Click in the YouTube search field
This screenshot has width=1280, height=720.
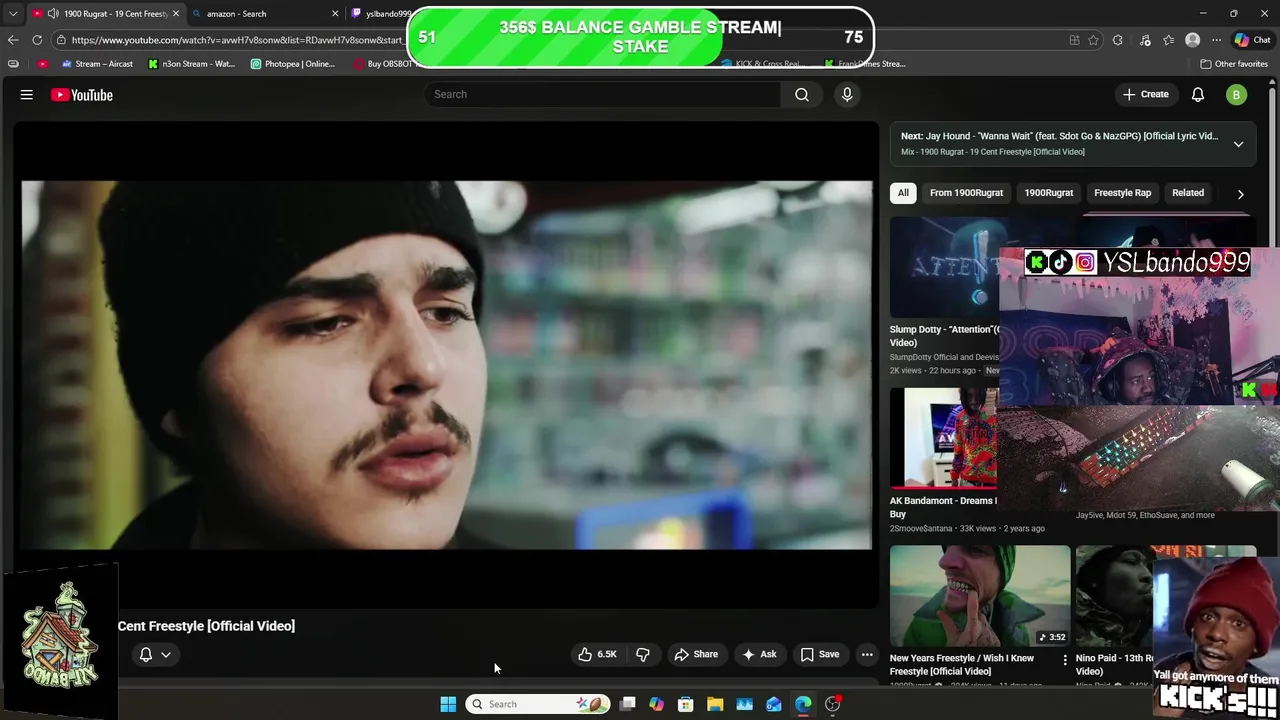602,94
